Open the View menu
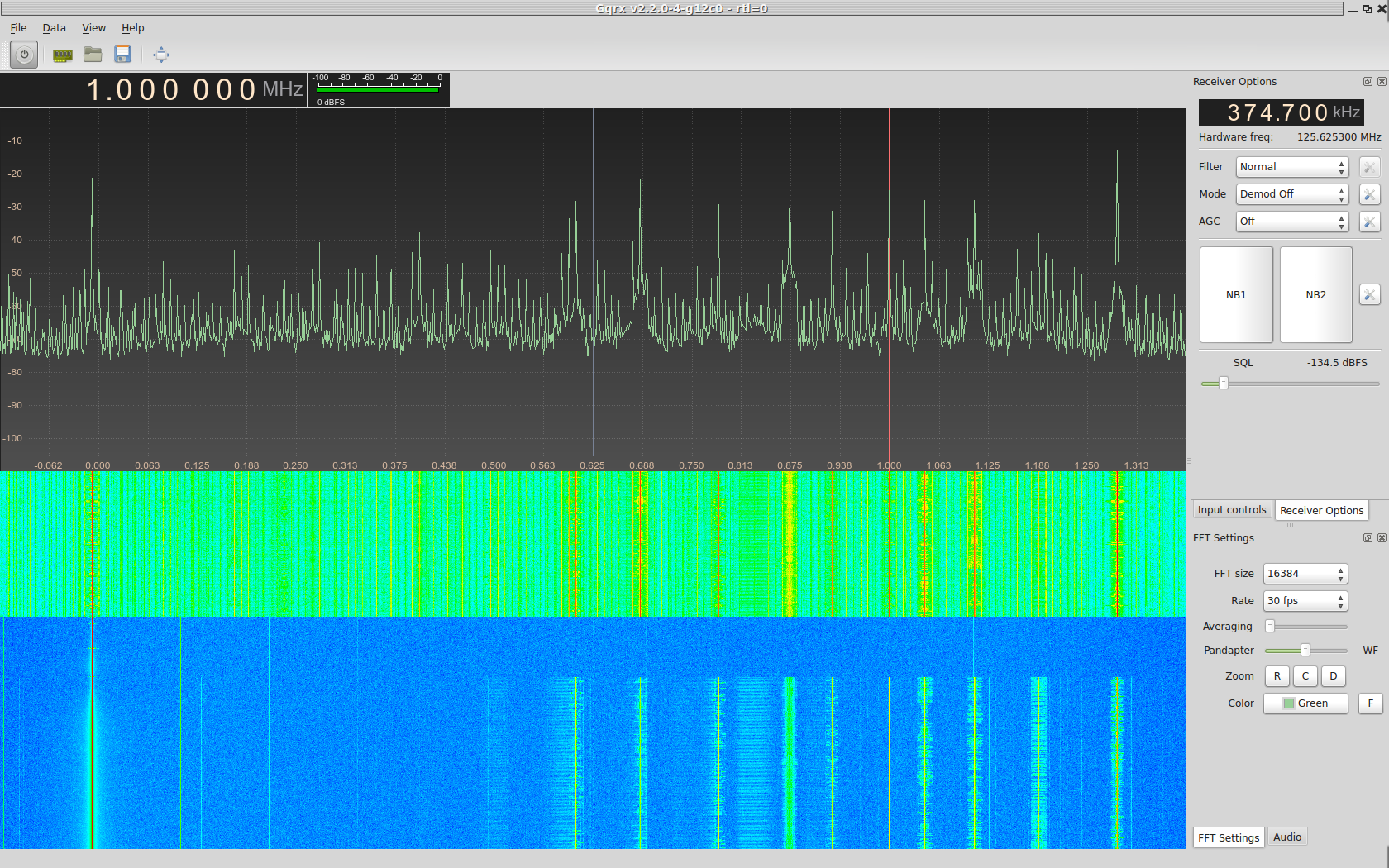Viewport: 1389px width, 868px height. click(93, 28)
